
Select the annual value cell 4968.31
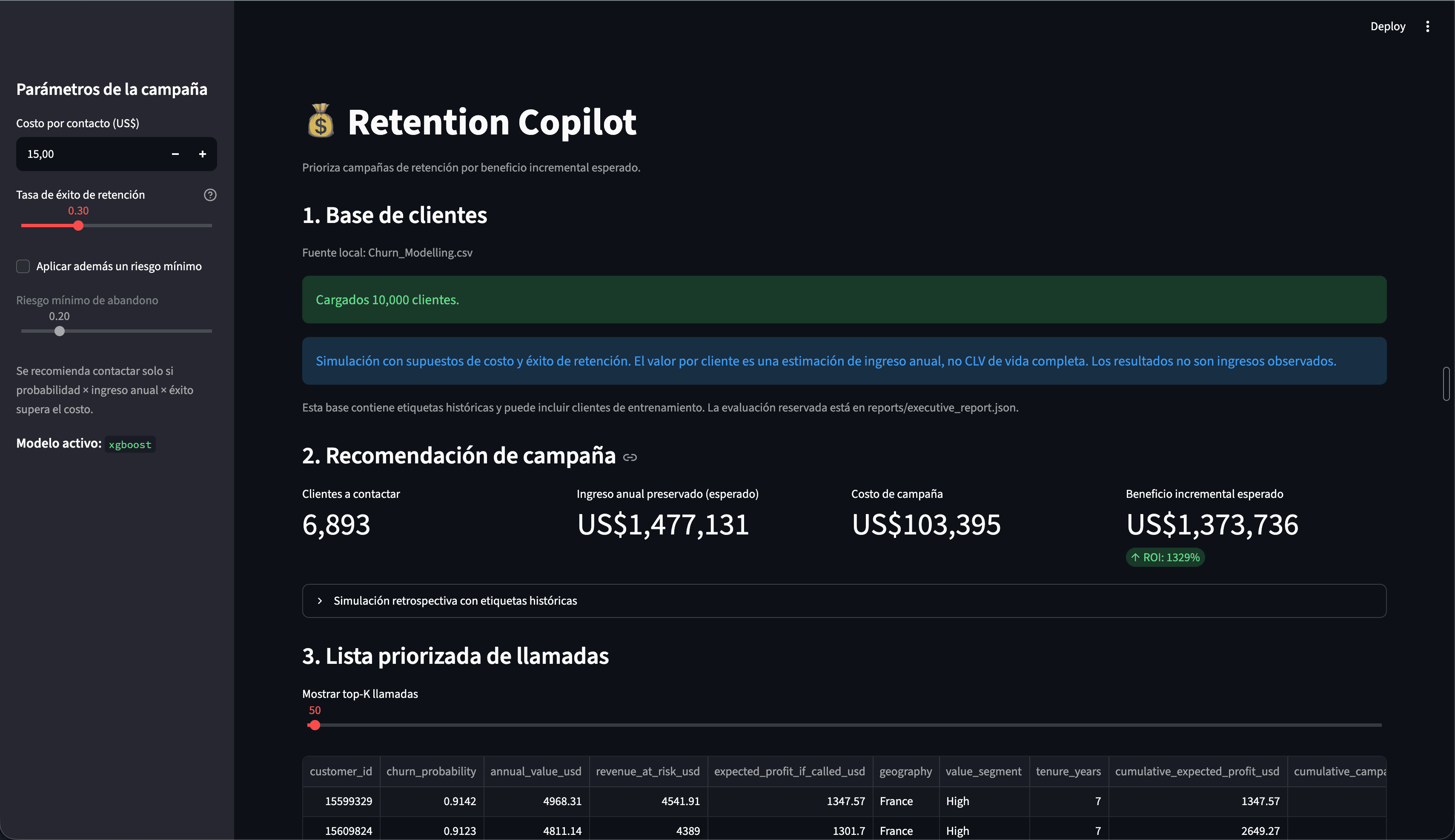point(536,801)
